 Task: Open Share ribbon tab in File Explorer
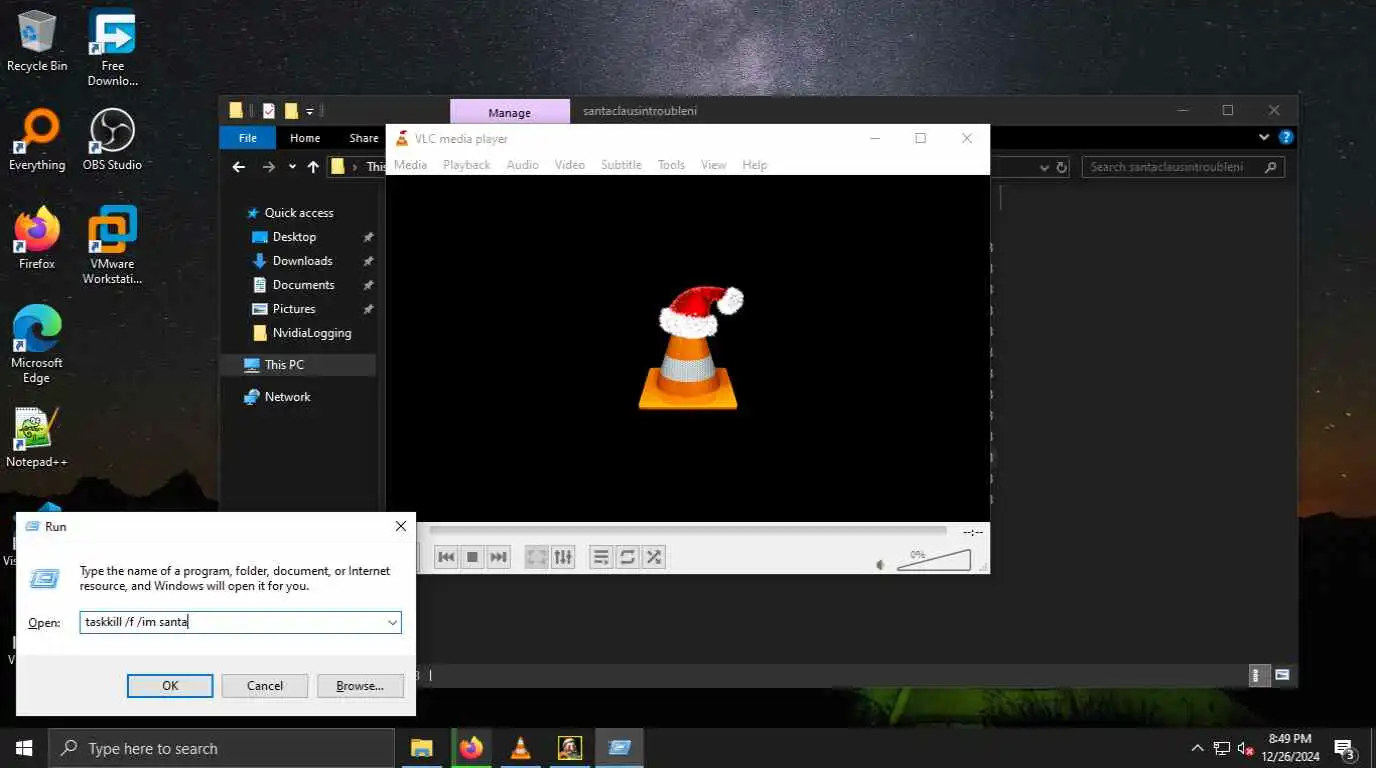tap(363, 138)
